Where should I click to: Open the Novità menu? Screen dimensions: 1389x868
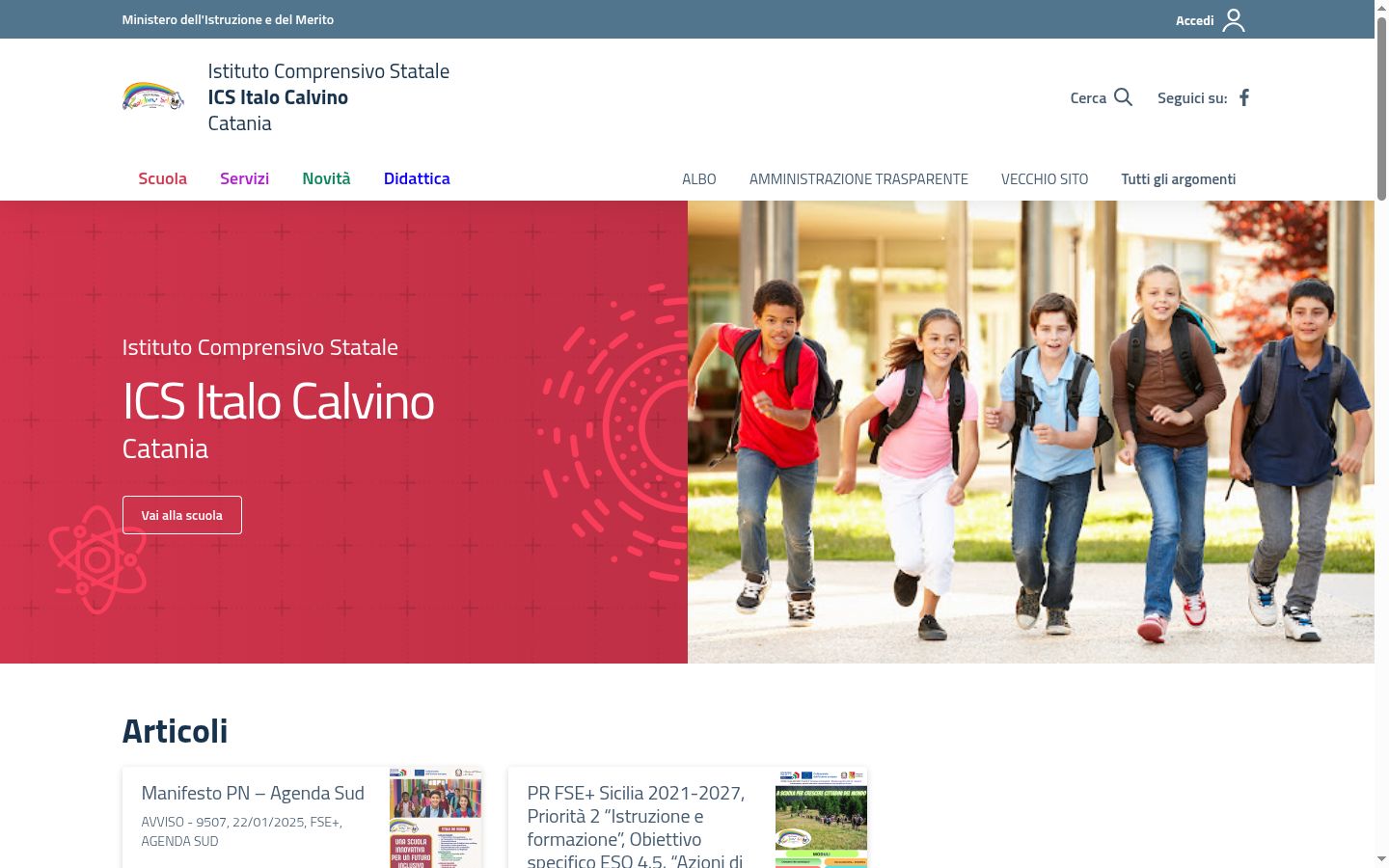pos(326,178)
